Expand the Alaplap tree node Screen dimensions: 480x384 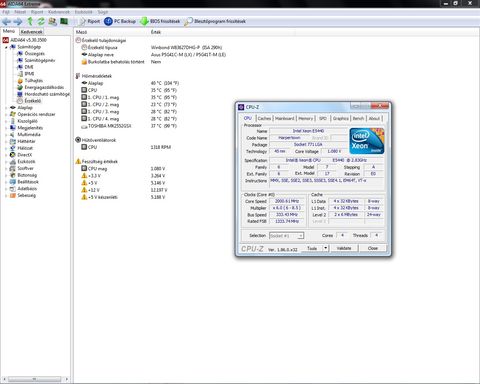(6, 108)
